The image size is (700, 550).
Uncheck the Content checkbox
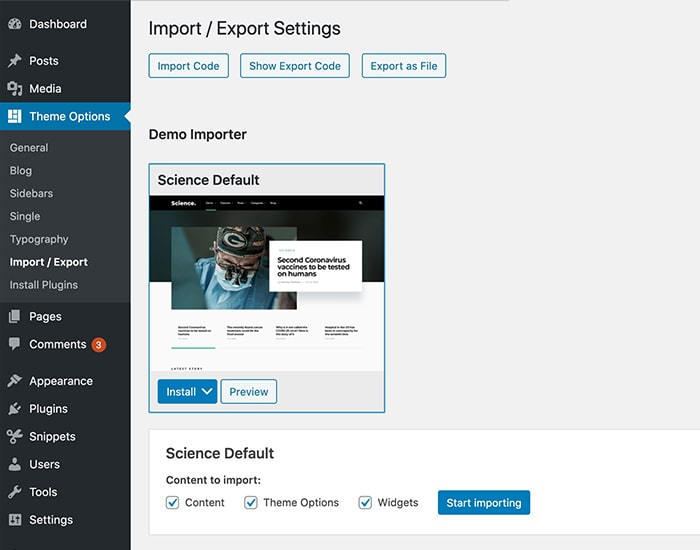pyautogui.click(x=172, y=503)
